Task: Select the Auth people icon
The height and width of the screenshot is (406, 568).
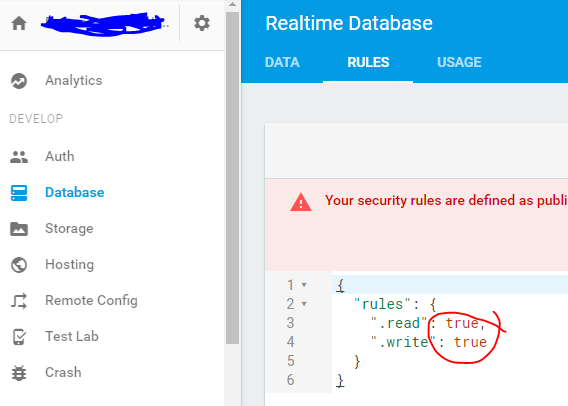Action: (19, 157)
